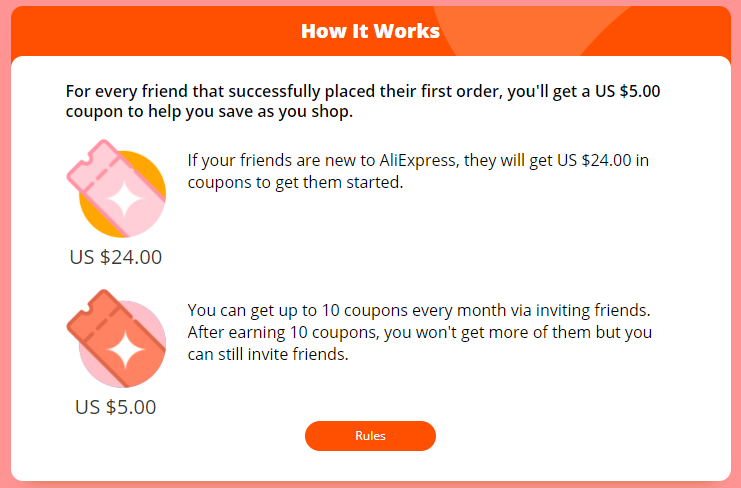This screenshot has width=741, height=488.
Task: Click the "can still invite friends" line
Action: pos(268,354)
